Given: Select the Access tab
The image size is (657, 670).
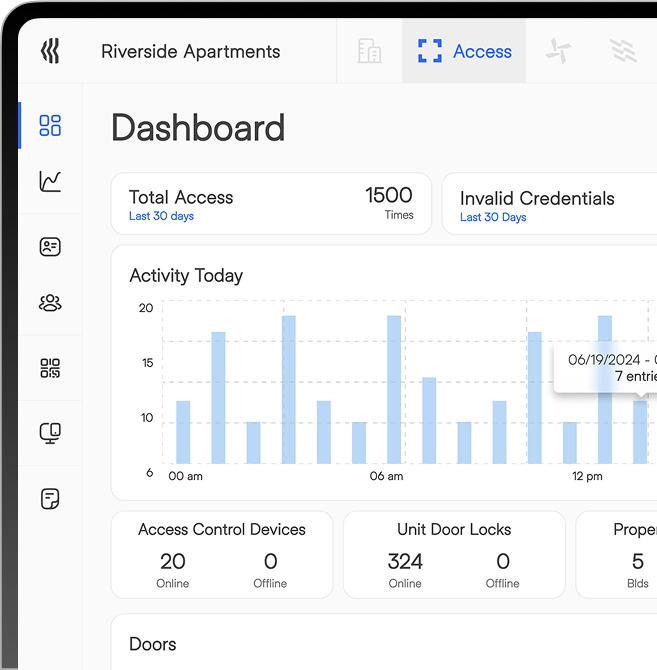Looking at the screenshot, I should (464, 51).
